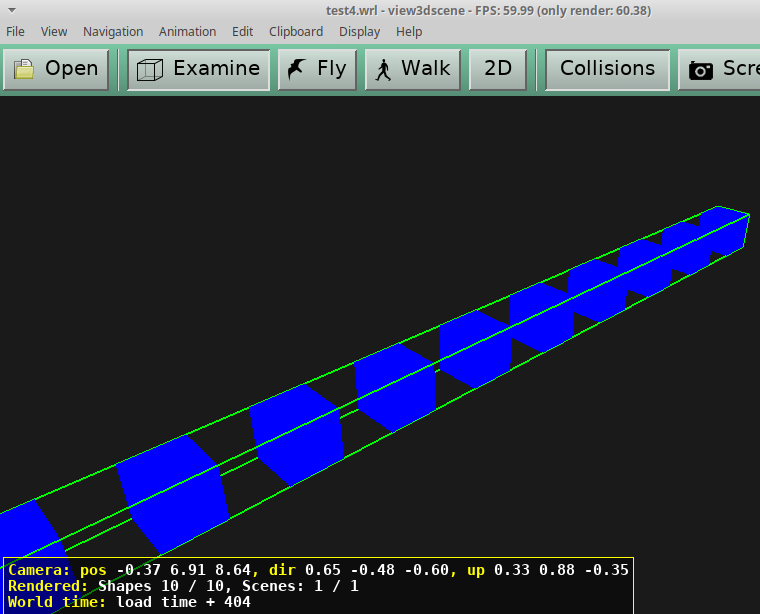Click the 'dir 0.65 -0.48 -0.60' value

(x=359, y=570)
